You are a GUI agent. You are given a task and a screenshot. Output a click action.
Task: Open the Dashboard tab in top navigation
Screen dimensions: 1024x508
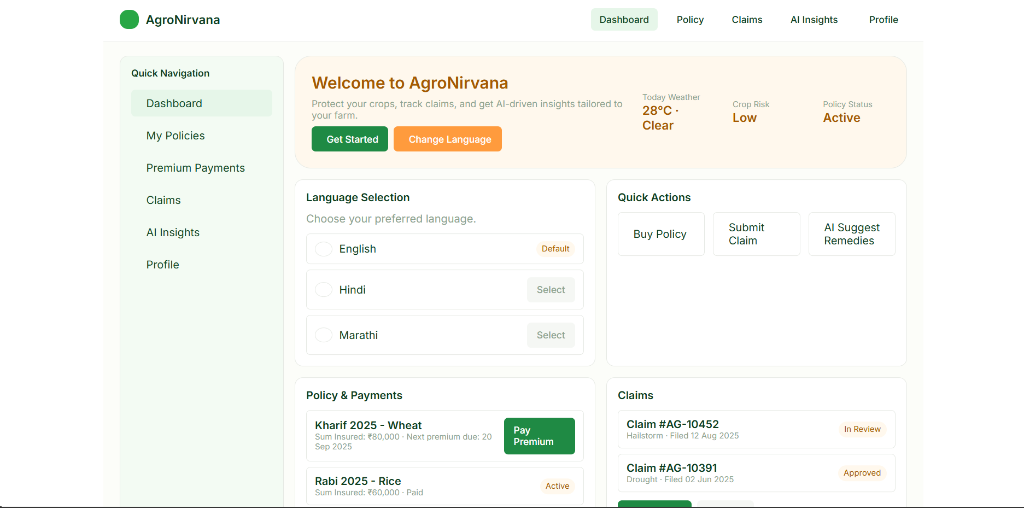click(624, 20)
